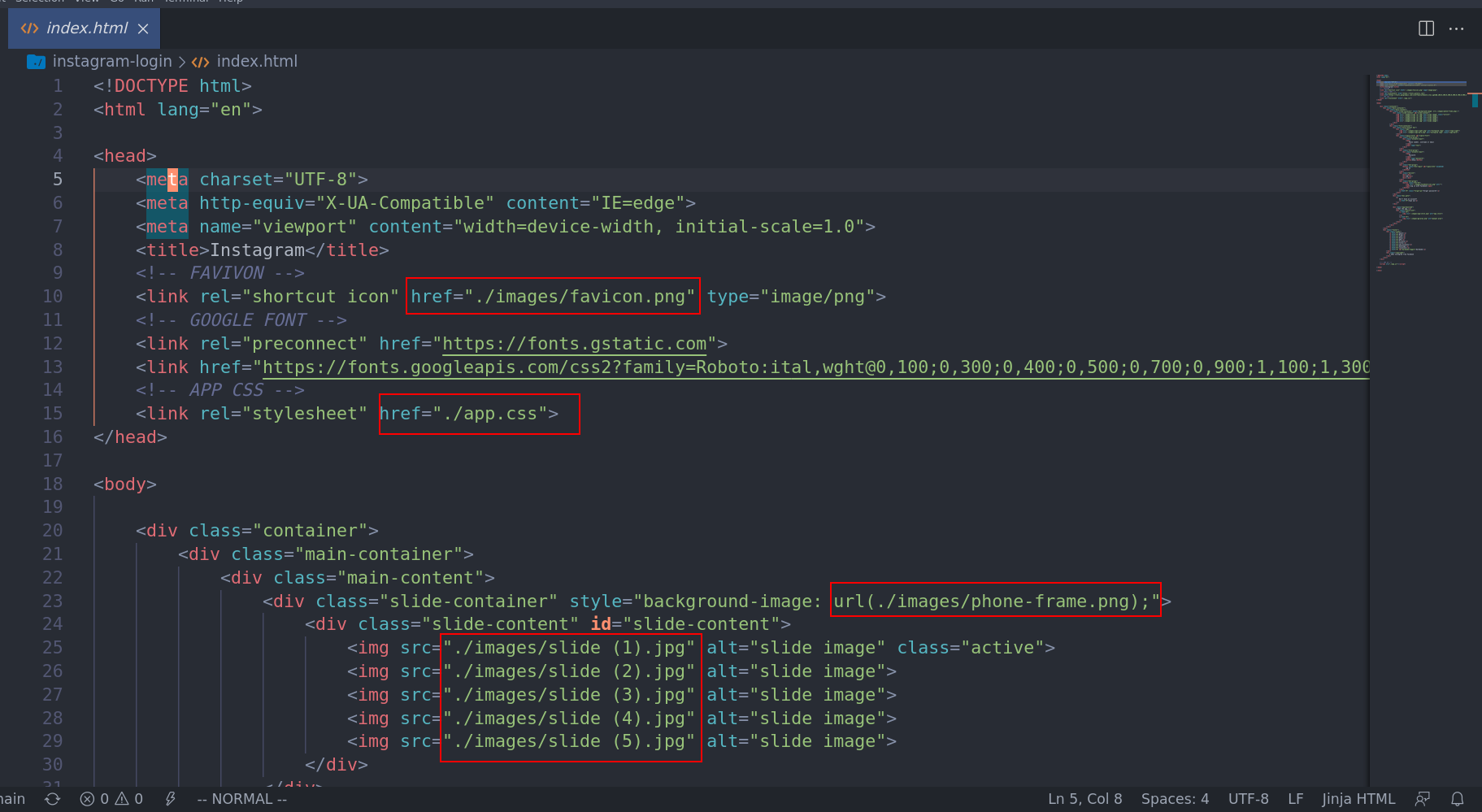
Task: Place cursor on <!DOCTYPE html> text
Action: coord(172,86)
